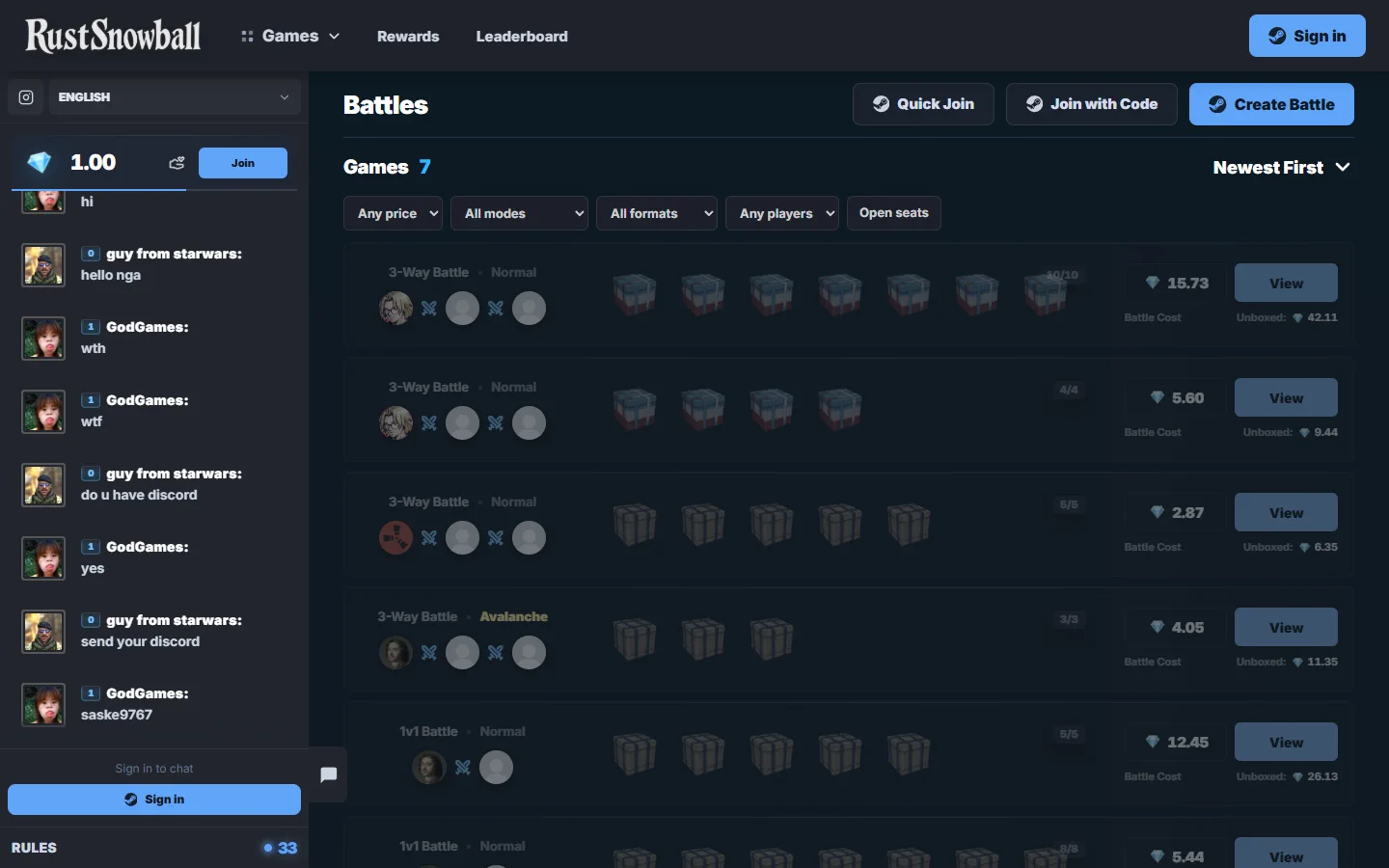
Task: Open the Instagram icon link in sidebar
Action: (x=26, y=97)
